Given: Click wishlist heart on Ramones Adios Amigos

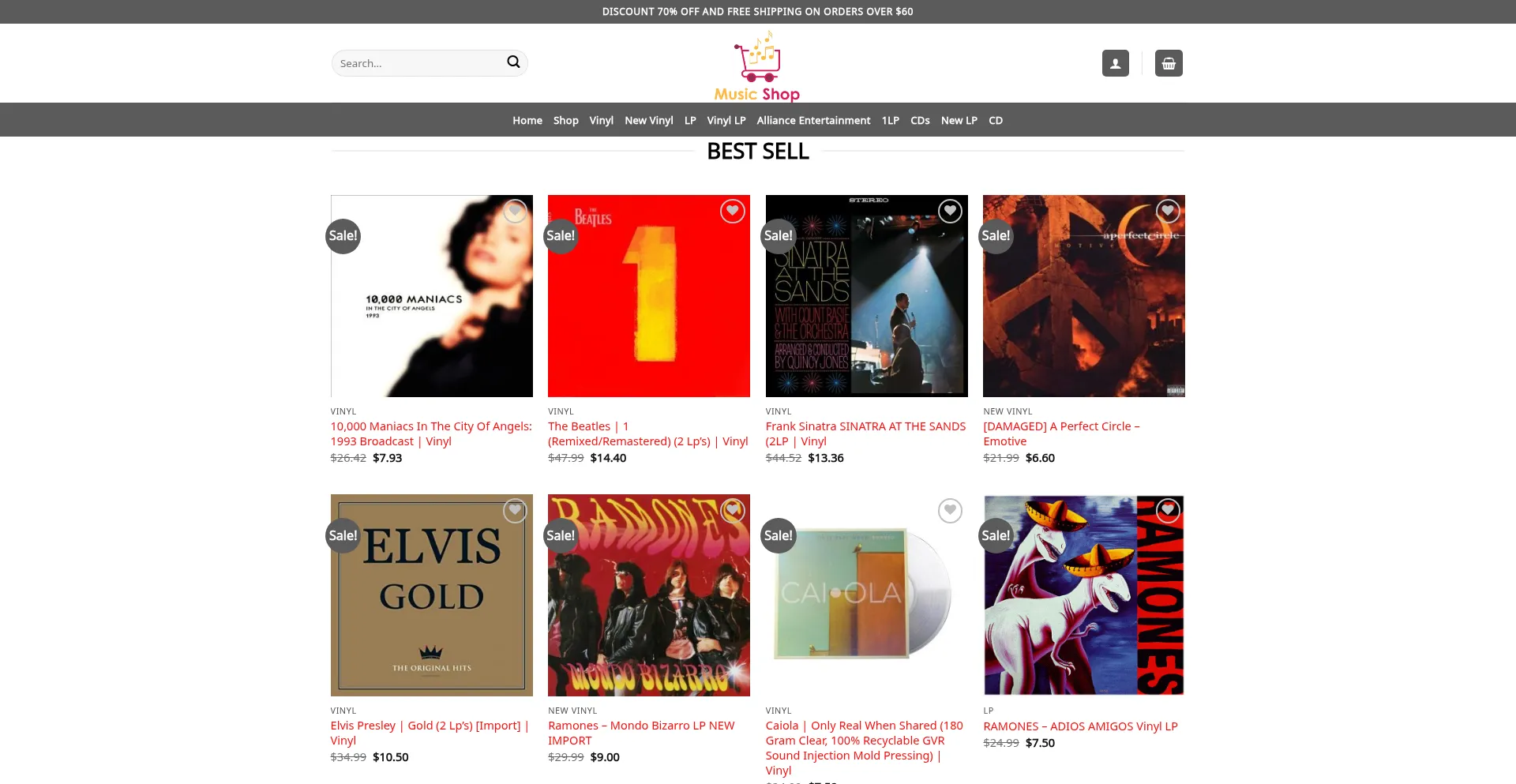Looking at the screenshot, I should coord(1168,511).
